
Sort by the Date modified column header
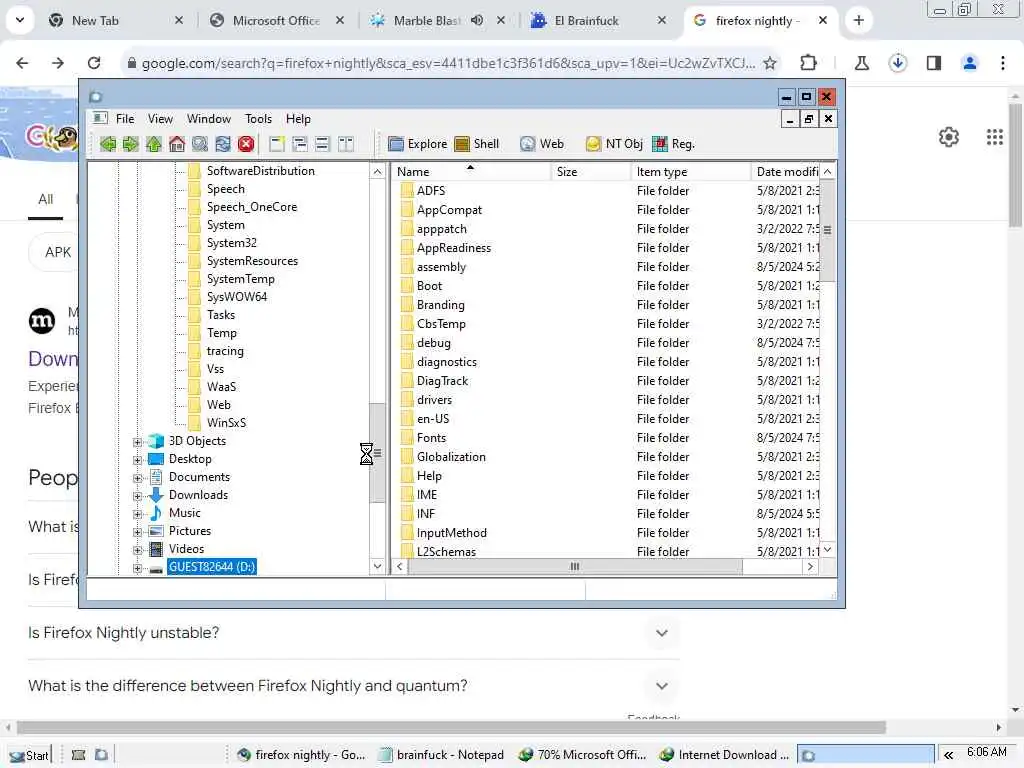tap(786, 172)
